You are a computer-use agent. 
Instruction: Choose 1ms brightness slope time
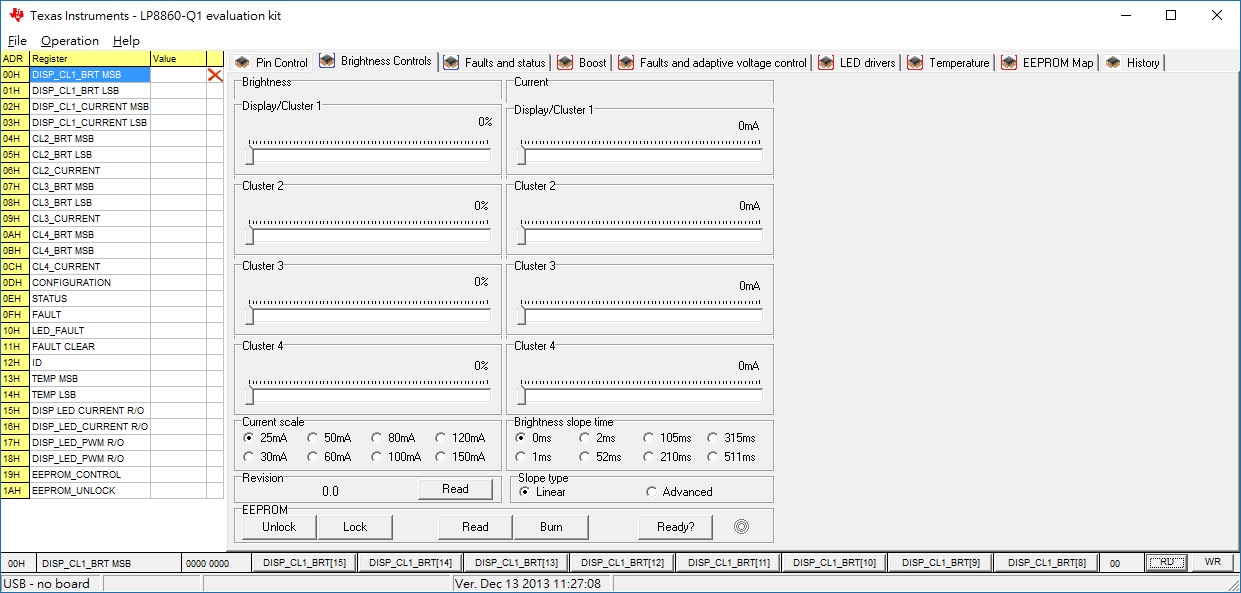[534, 457]
